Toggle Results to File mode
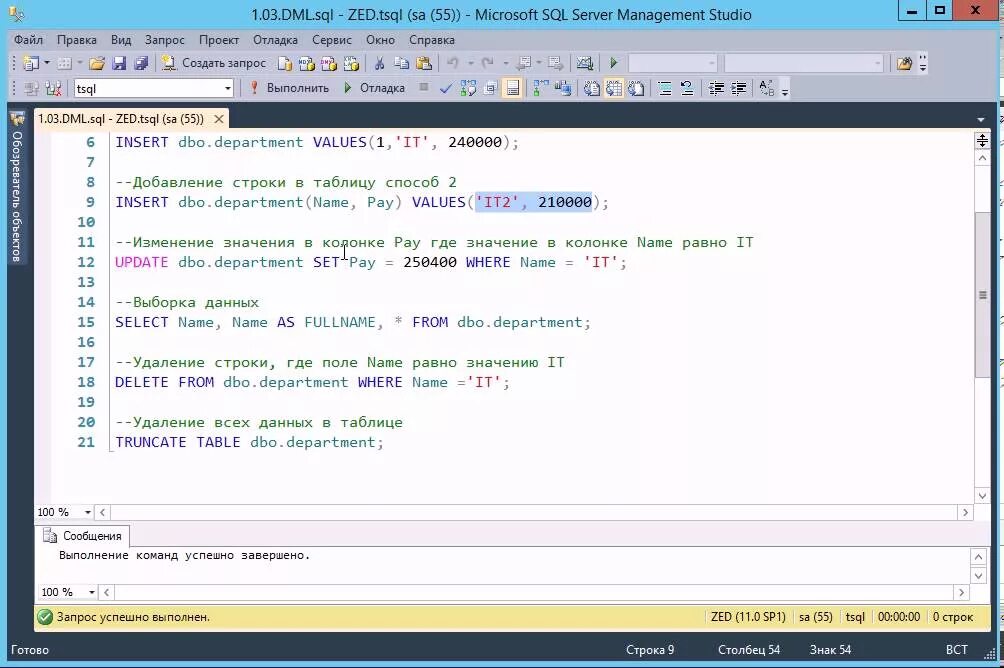 (636, 88)
